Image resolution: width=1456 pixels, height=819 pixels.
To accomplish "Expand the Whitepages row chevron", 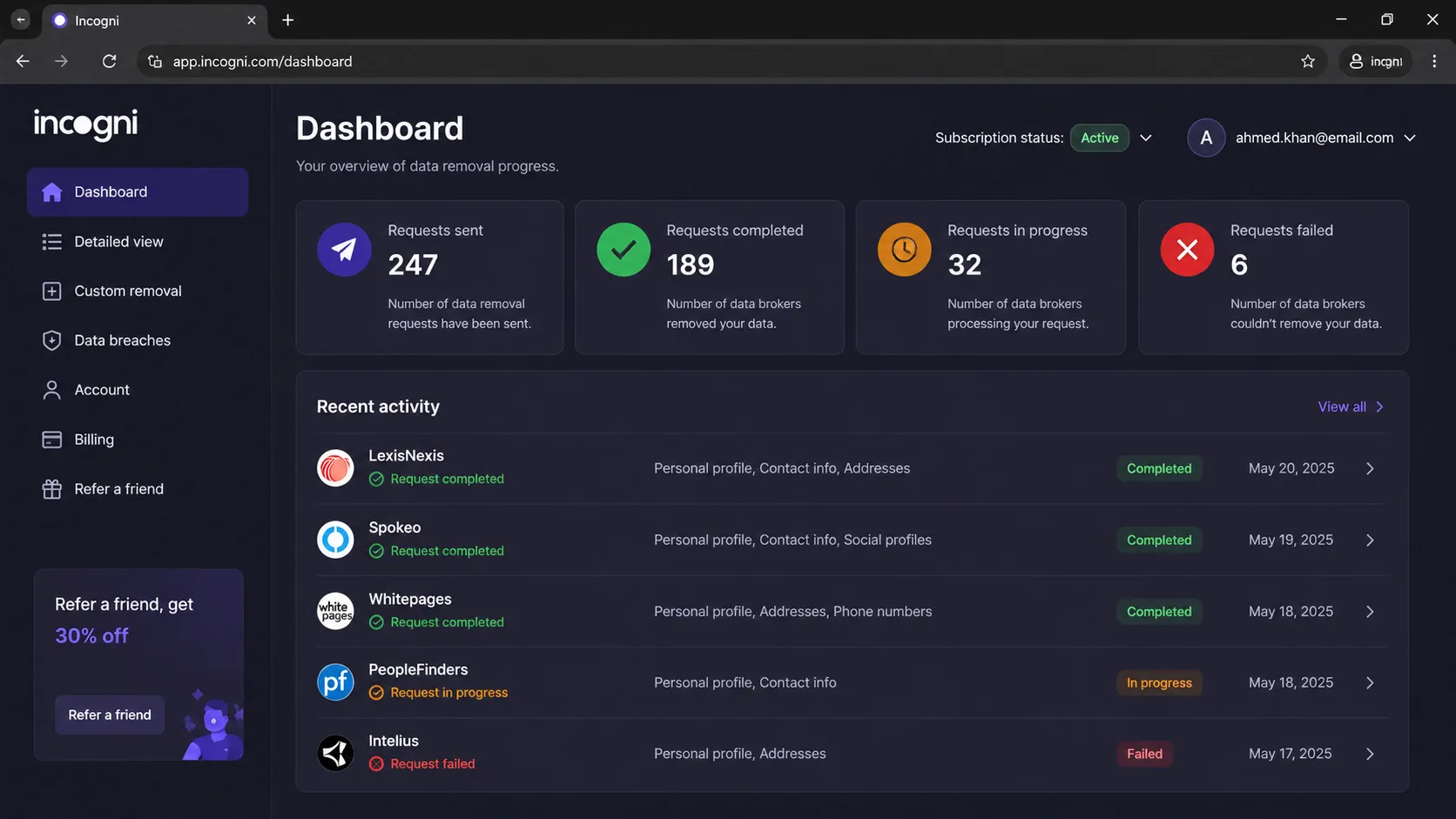I will pos(1370,611).
